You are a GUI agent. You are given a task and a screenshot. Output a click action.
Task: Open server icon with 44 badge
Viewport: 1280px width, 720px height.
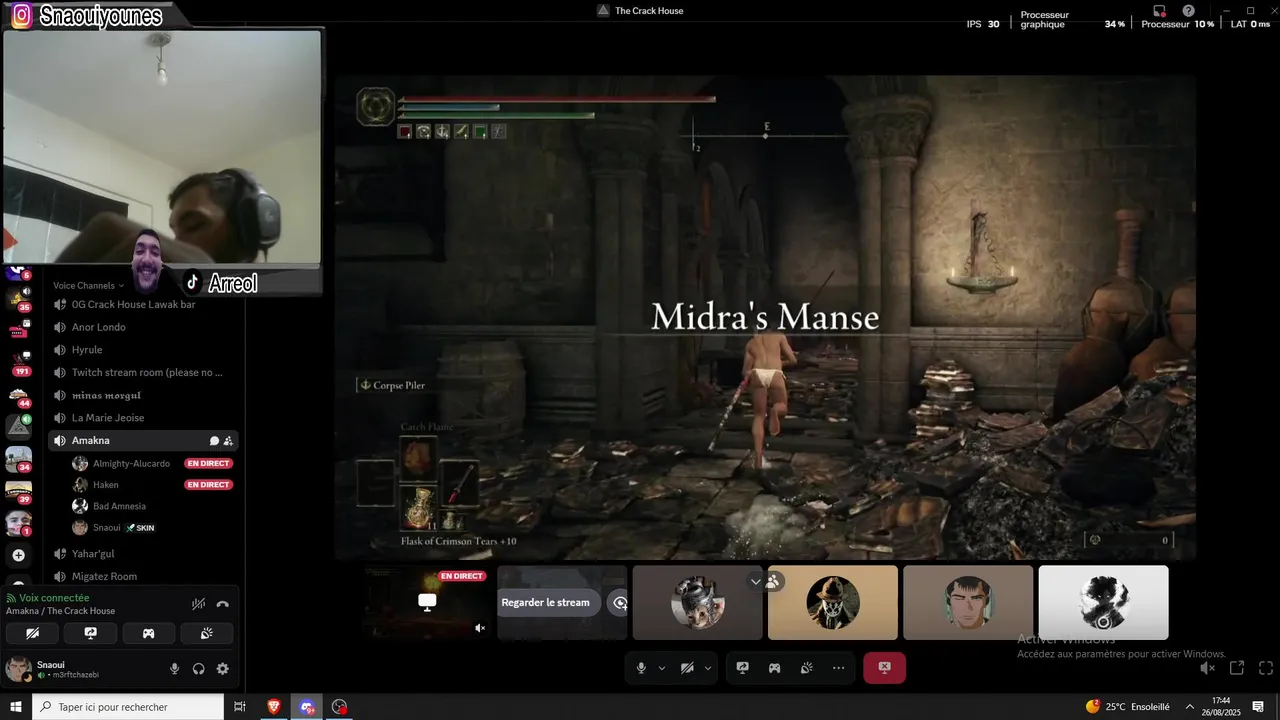coord(19,395)
